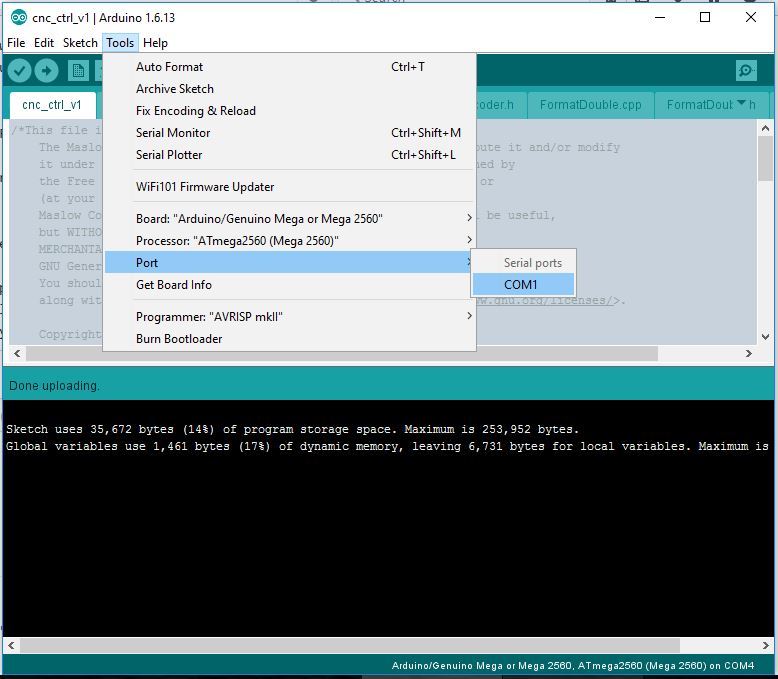The height and width of the screenshot is (679, 778).
Task: Click the Verify checkmark button
Action: [19, 70]
